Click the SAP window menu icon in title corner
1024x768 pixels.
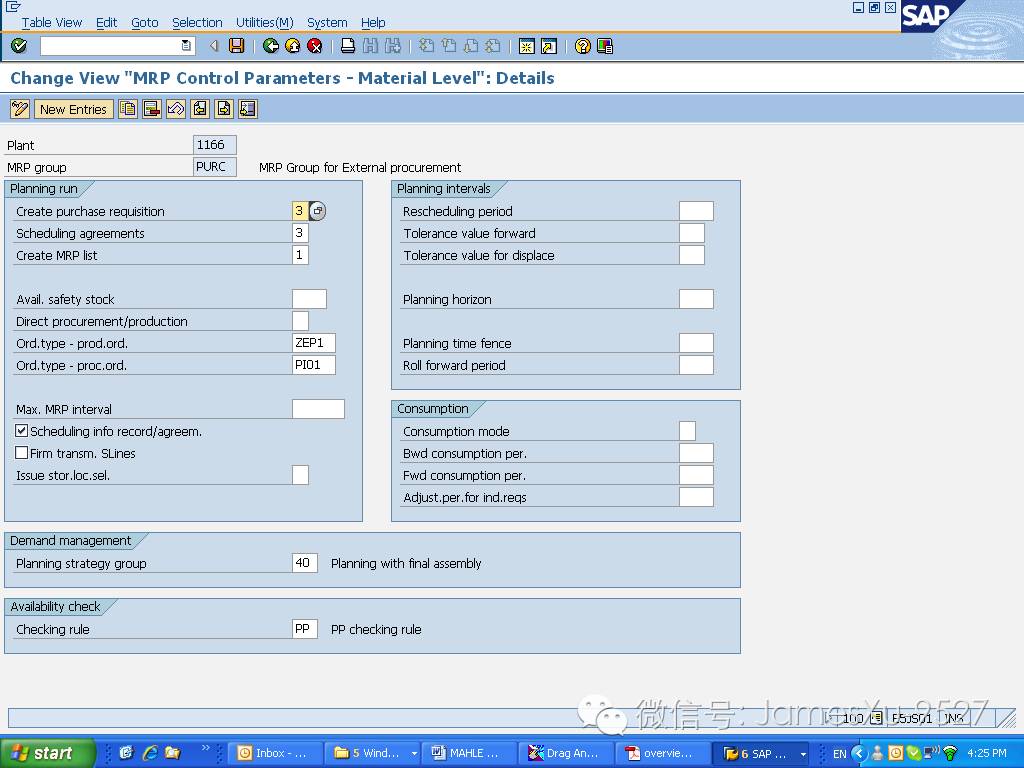(12, 7)
